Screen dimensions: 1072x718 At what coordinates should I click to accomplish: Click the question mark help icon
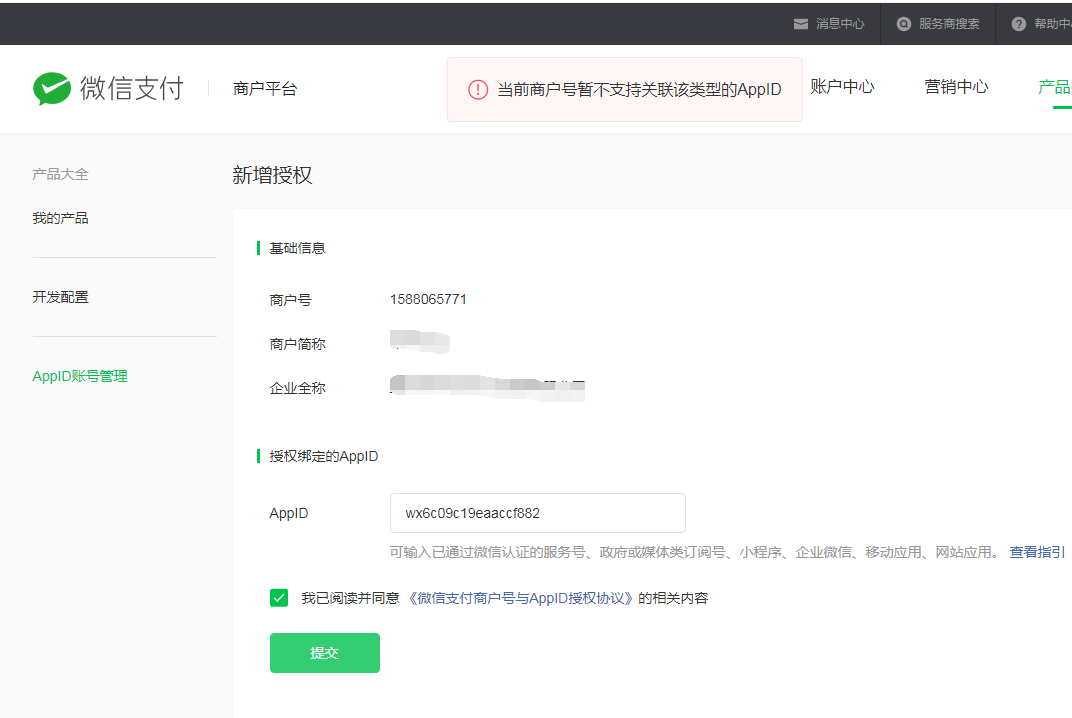[1019, 24]
